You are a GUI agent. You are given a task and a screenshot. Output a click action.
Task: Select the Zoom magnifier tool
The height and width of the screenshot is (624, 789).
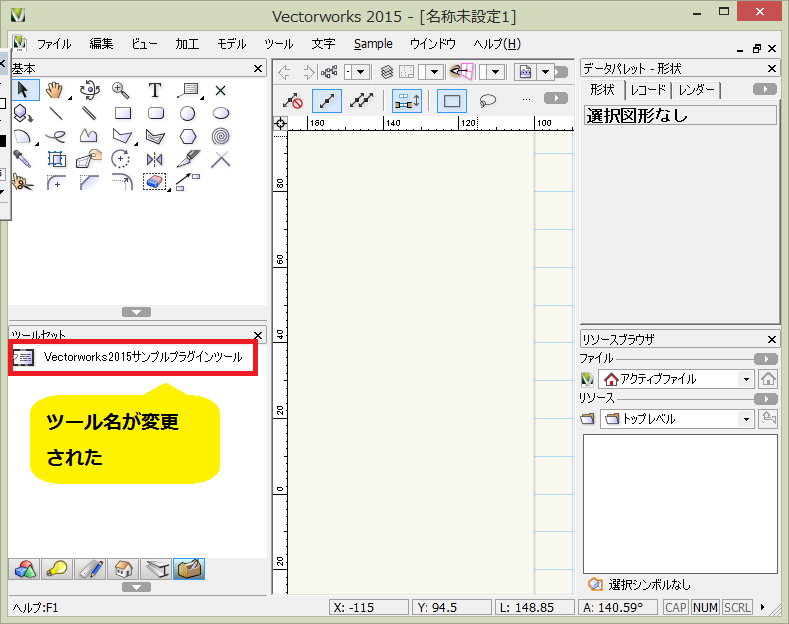click(121, 90)
